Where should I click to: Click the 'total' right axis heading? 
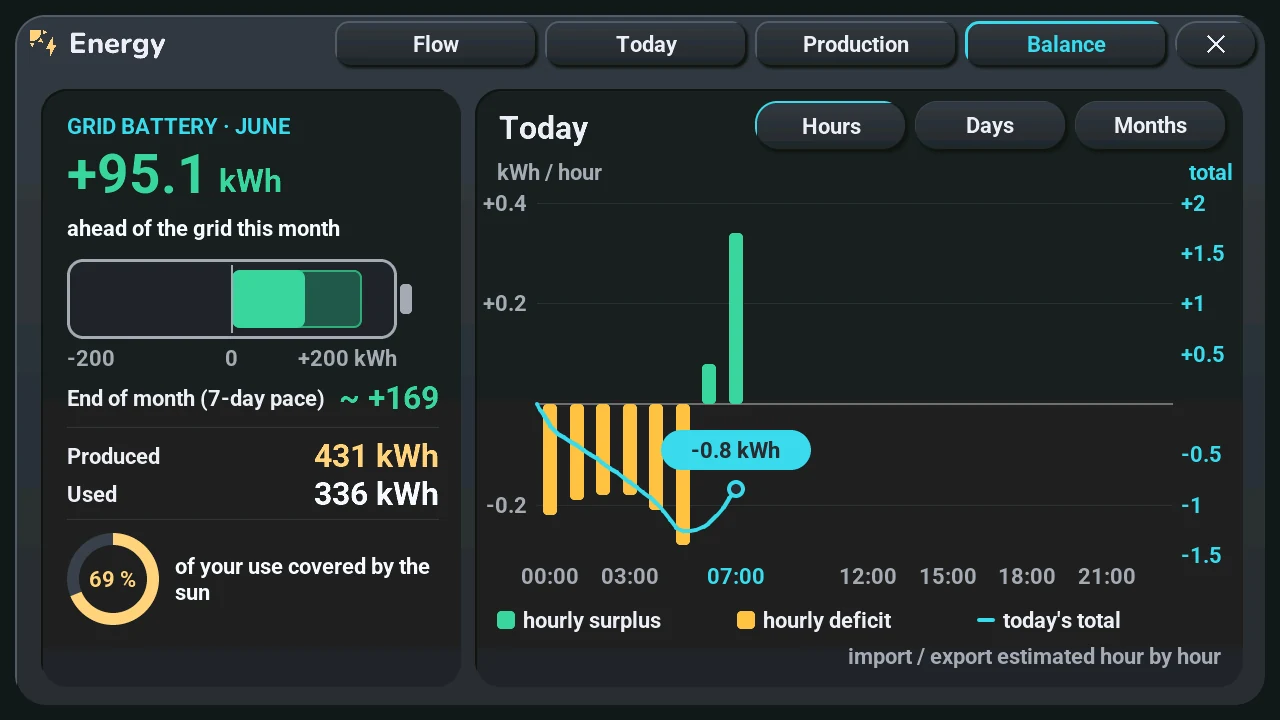click(1211, 173)
